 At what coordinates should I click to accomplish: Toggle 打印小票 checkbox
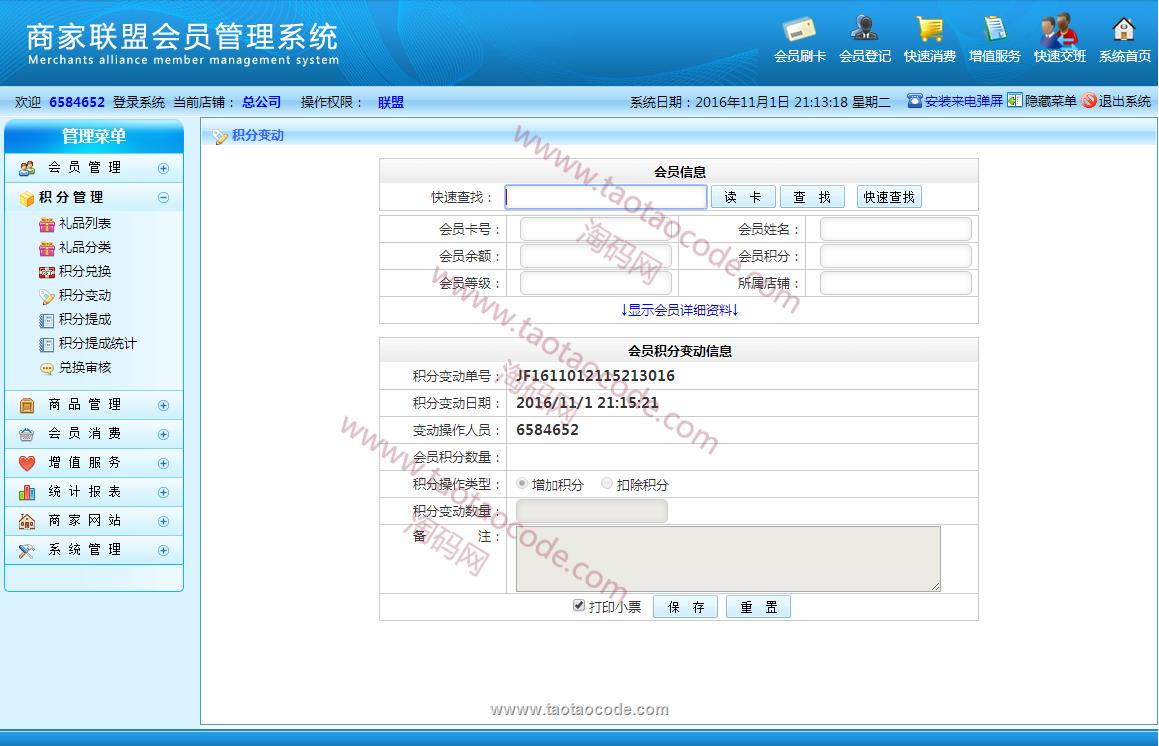(x=579, y=606)
